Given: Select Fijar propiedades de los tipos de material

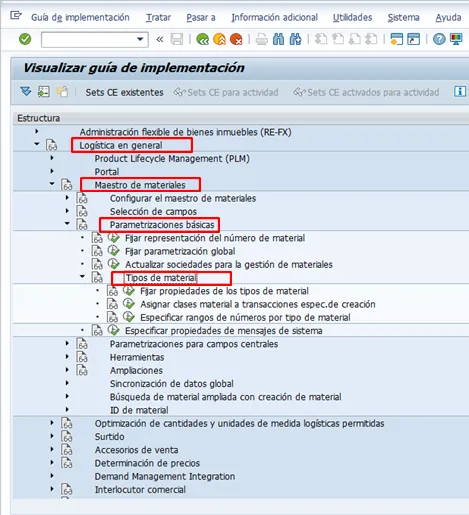Looking at the screenshot, I should (x=224, y=291).
